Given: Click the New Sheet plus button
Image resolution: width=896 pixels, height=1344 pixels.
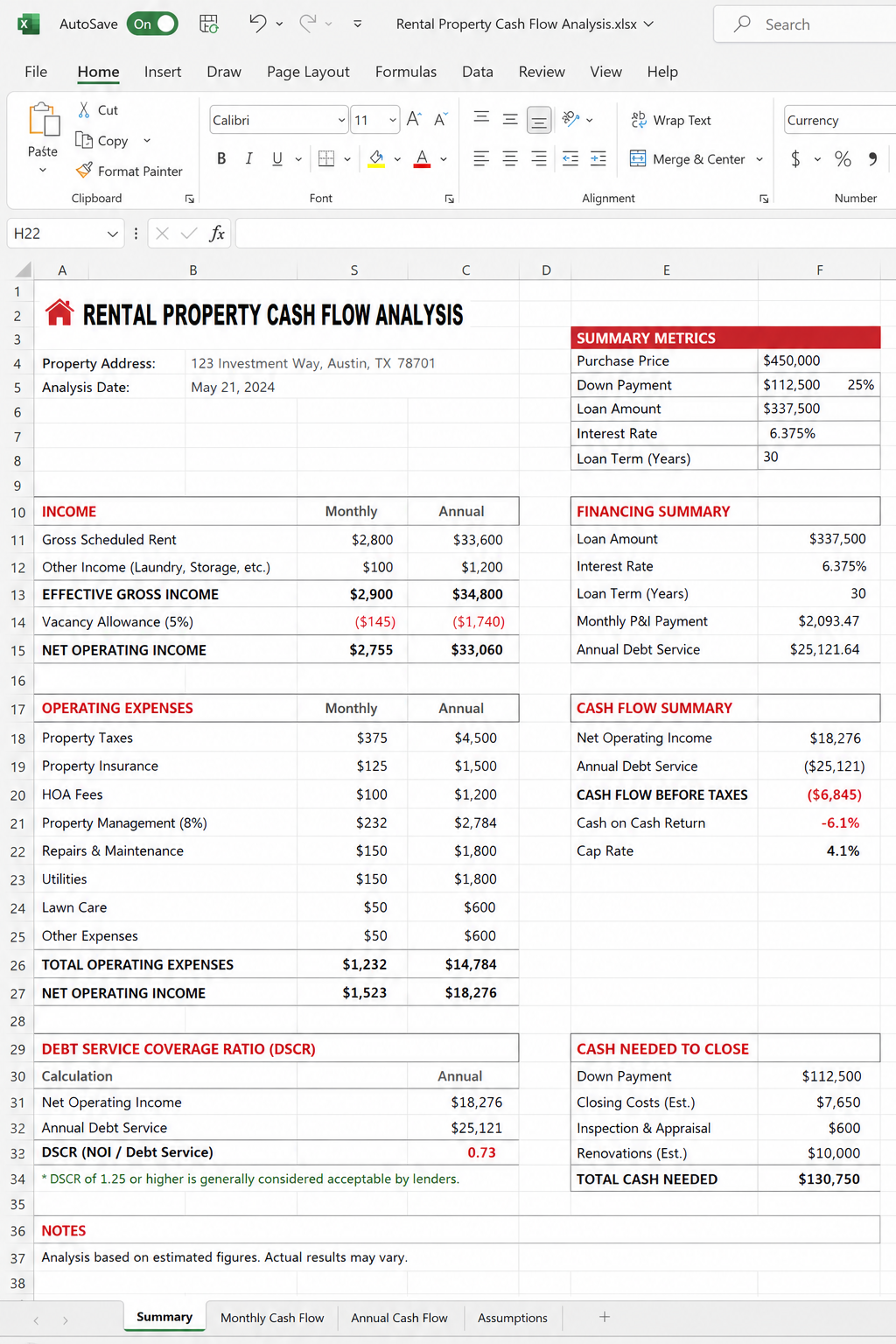Looking at the screenshot, I should (x=605, y=1317).
